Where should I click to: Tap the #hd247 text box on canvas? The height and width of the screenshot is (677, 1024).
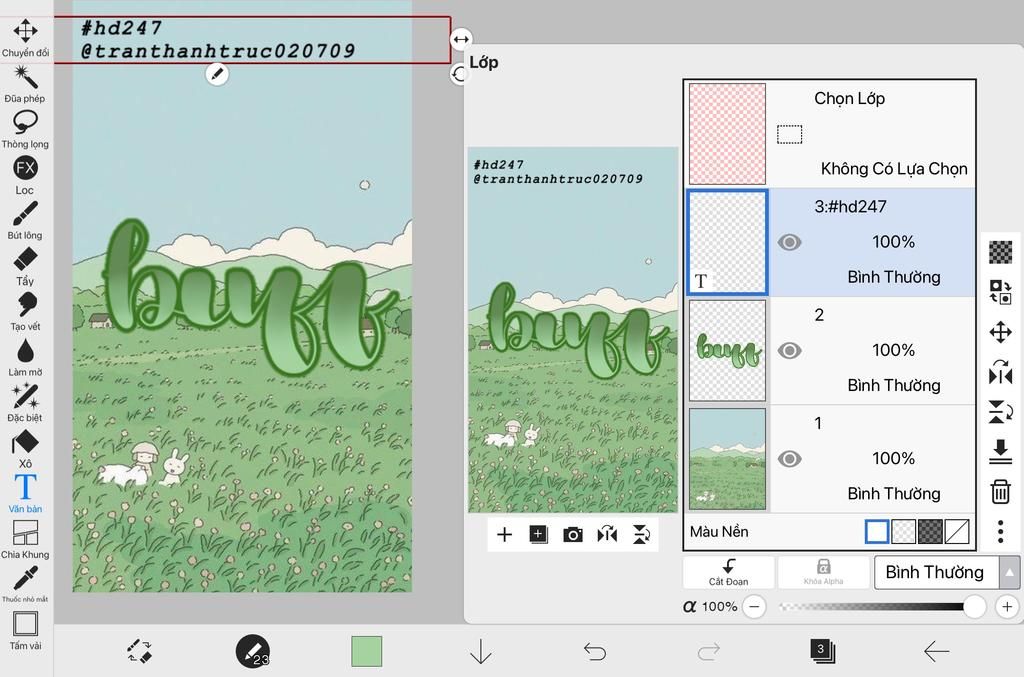252,39
